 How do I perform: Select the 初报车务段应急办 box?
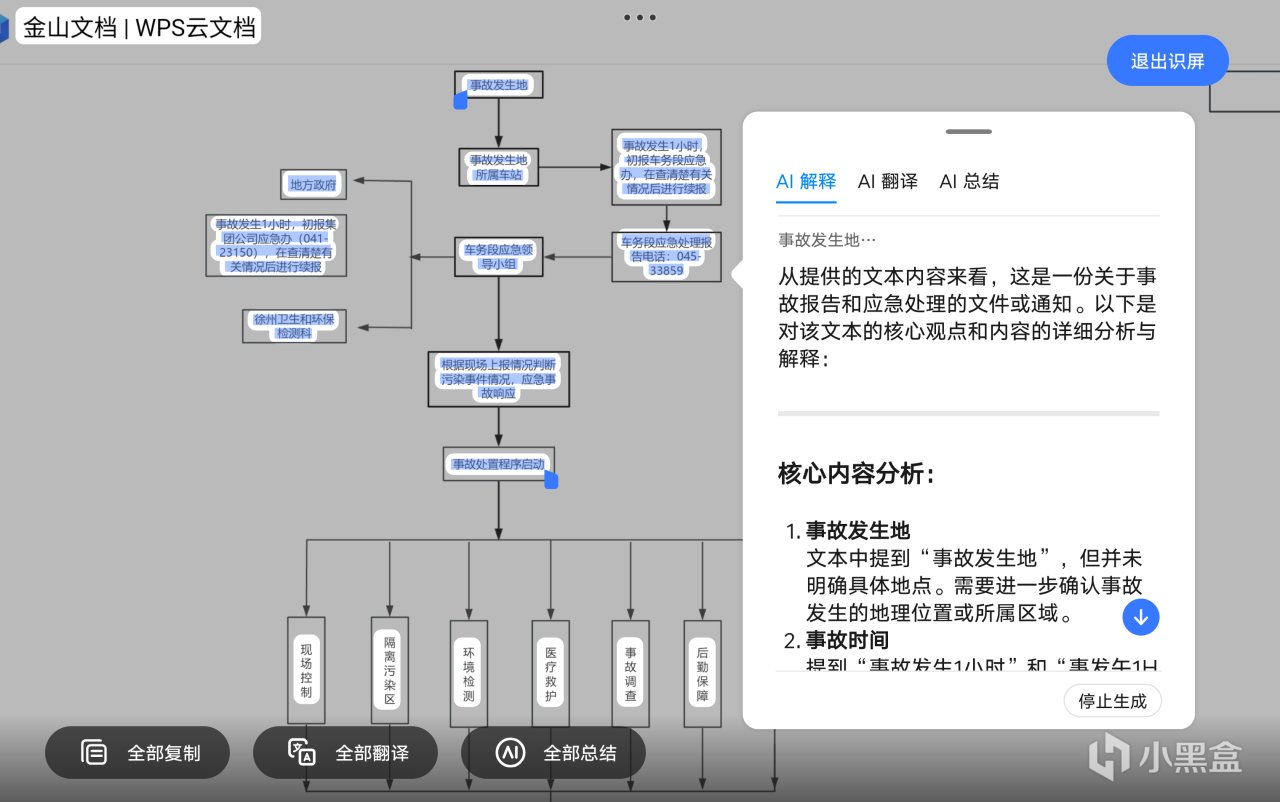666,167
